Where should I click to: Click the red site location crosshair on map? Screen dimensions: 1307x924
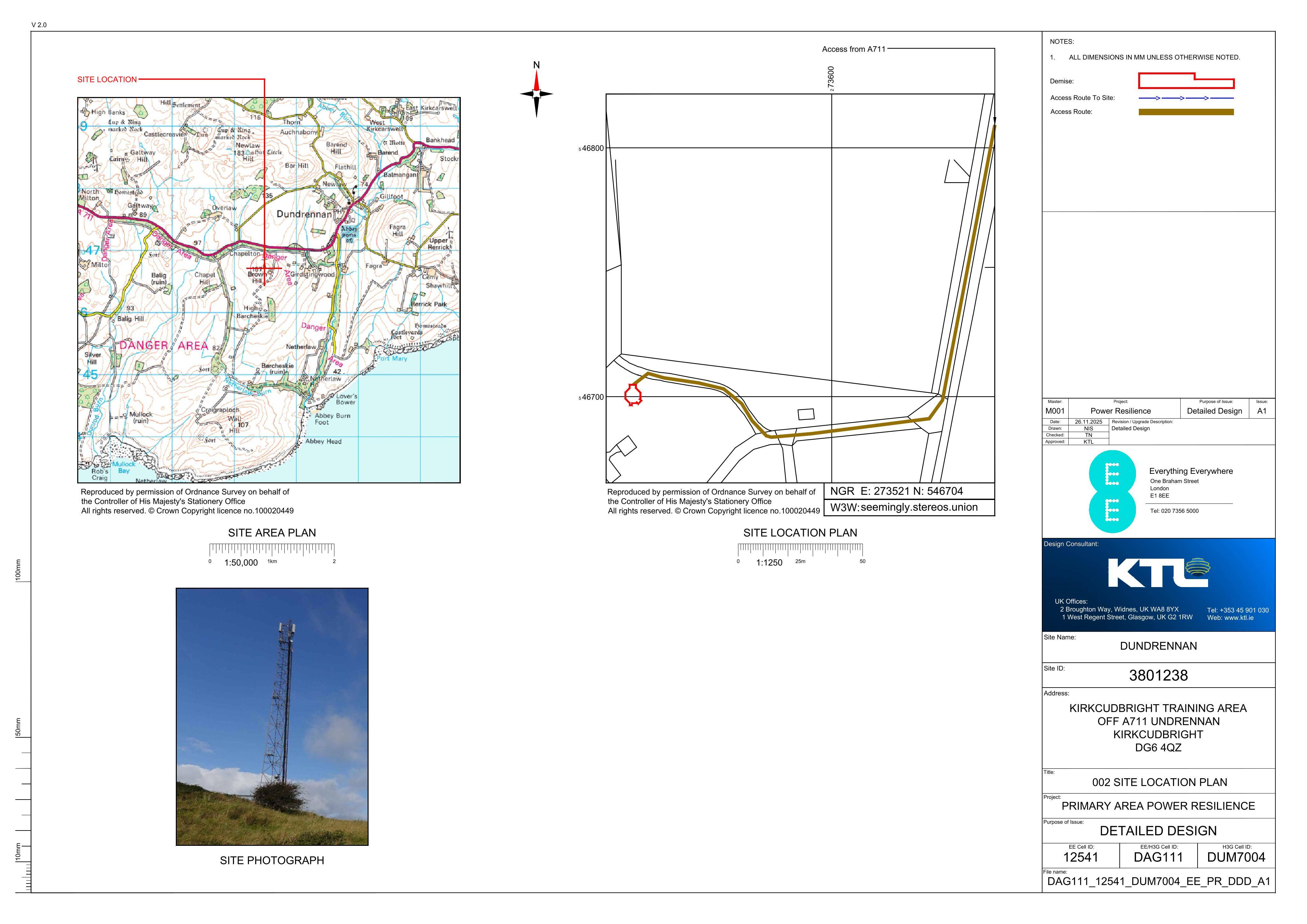point(264,268)
